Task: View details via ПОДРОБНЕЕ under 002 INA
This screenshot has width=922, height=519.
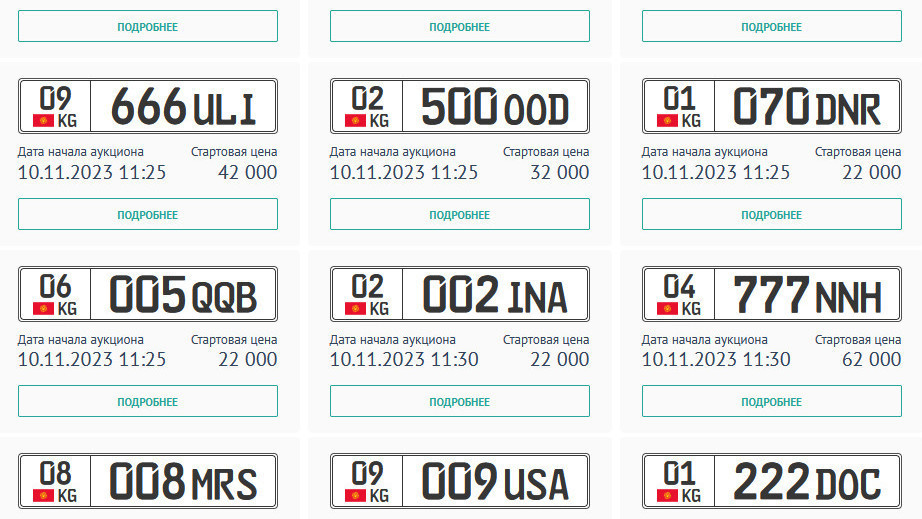Action: tap(460, 402)
